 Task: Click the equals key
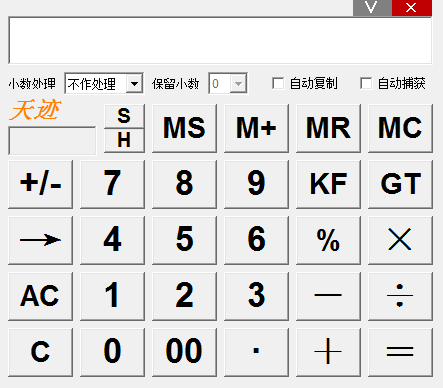tap(400, 352)
